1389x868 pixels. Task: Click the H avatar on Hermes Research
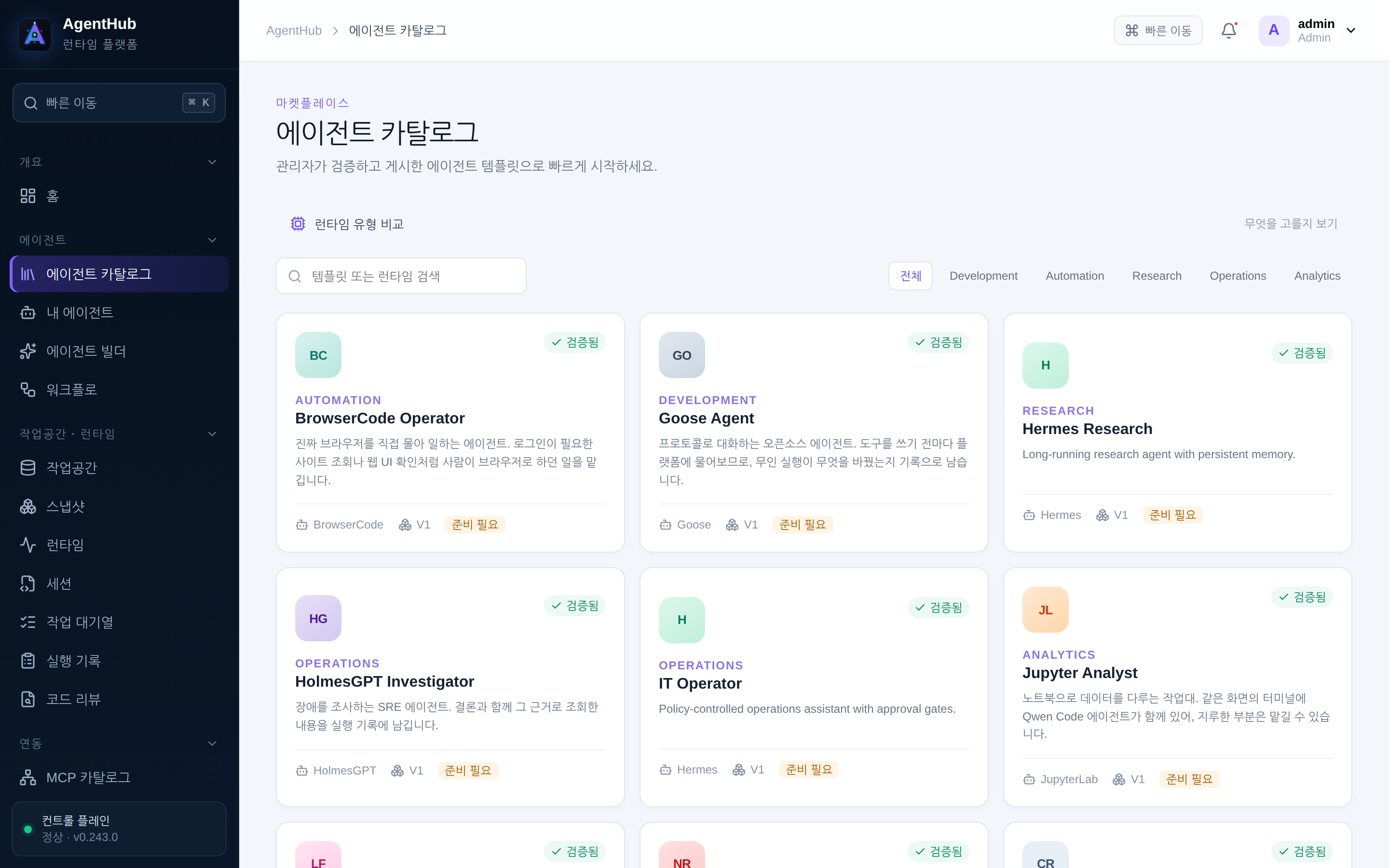[x=1045, y=366]
